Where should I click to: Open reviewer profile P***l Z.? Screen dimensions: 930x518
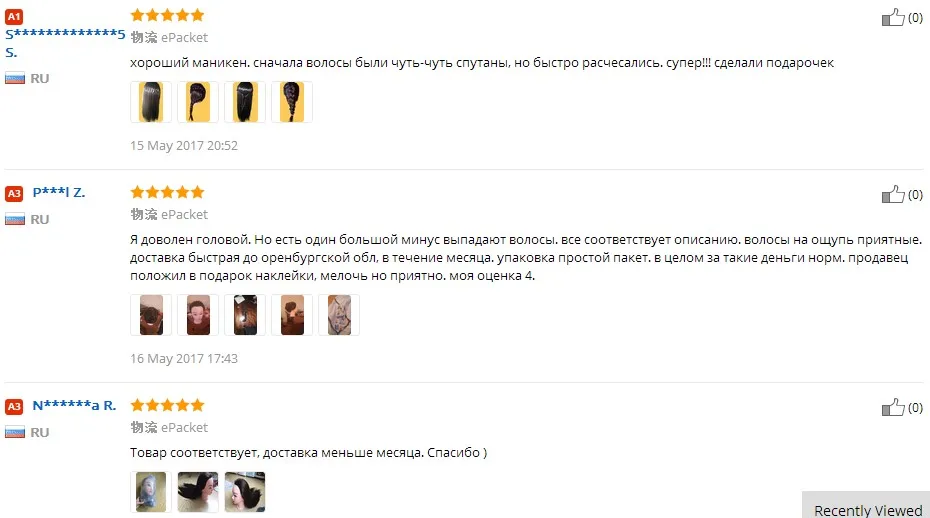pos(59,192)
